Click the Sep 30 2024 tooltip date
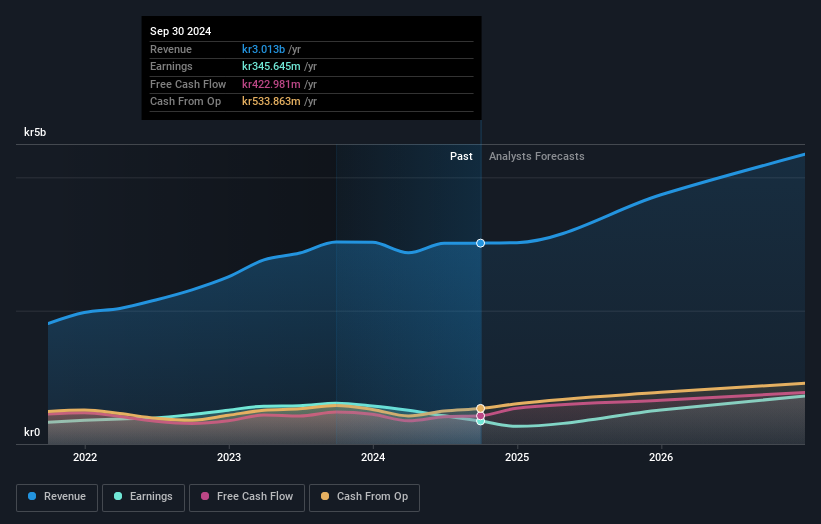The width and height of the screenshot is (821, 524). tap(181, 32)
